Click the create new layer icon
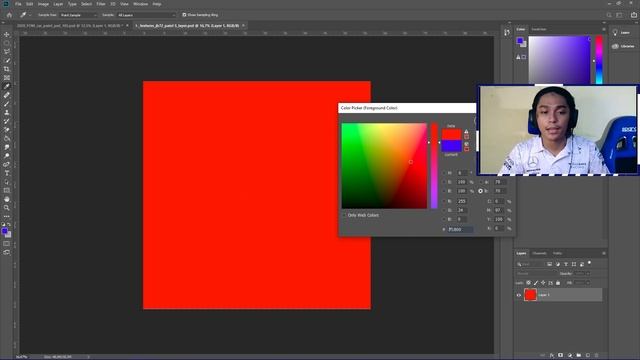 coord(588,356)
